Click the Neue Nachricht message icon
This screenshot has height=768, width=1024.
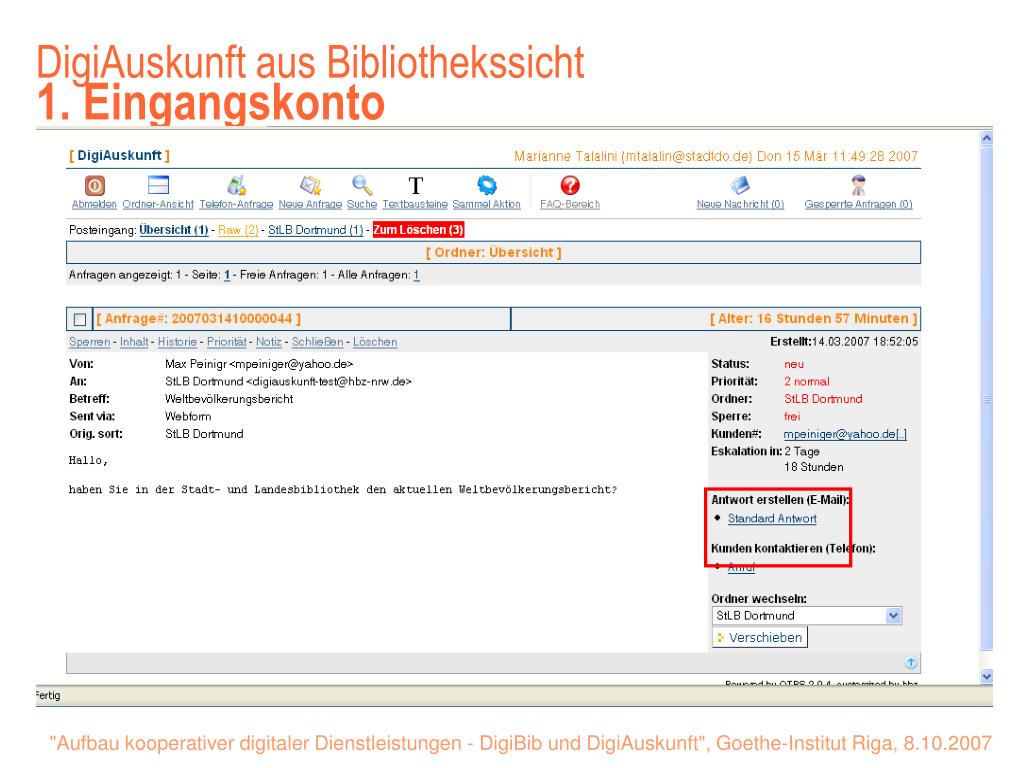point(740,185)
